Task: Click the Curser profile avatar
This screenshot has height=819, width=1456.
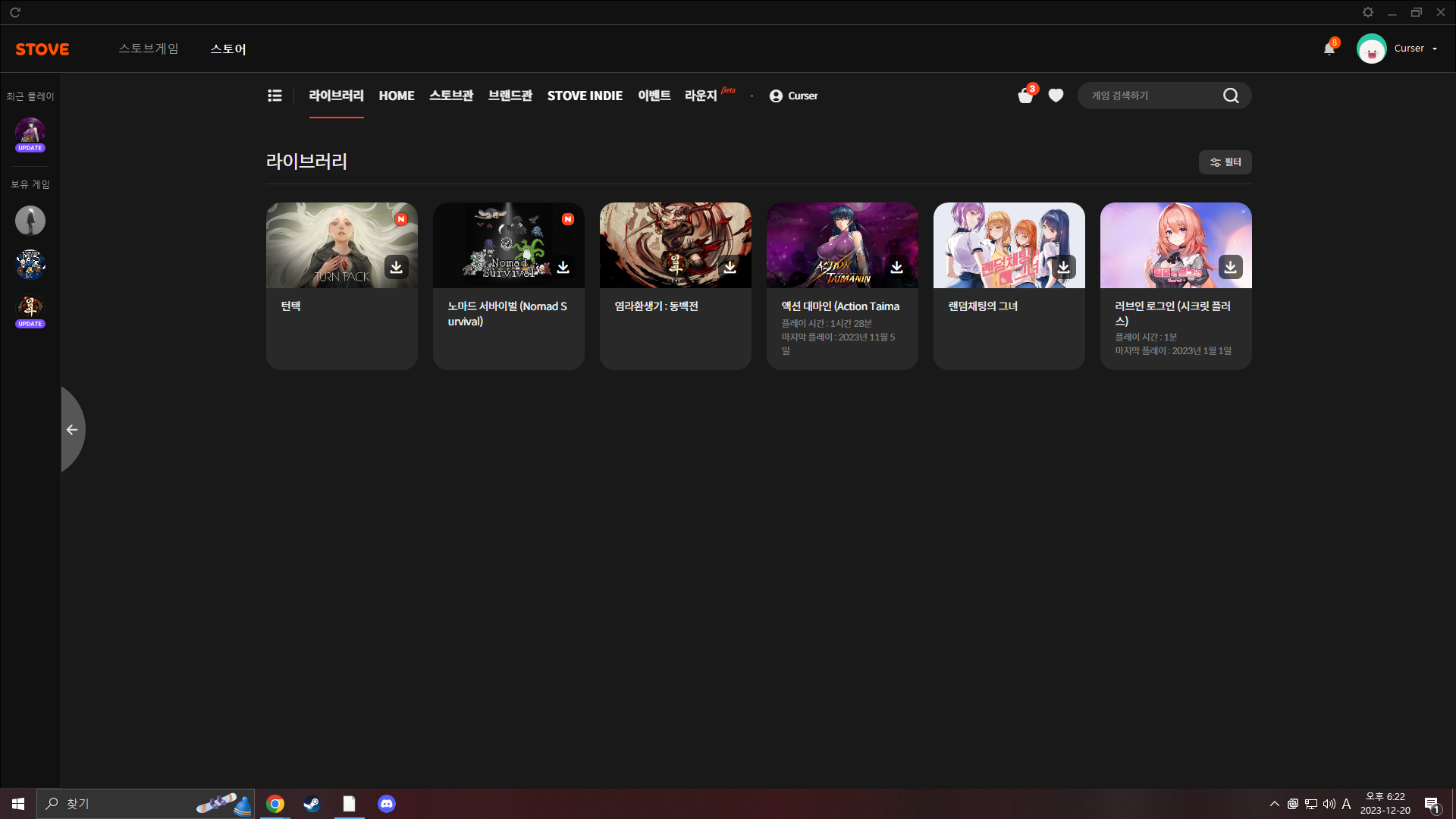Action: [1371, 49]
